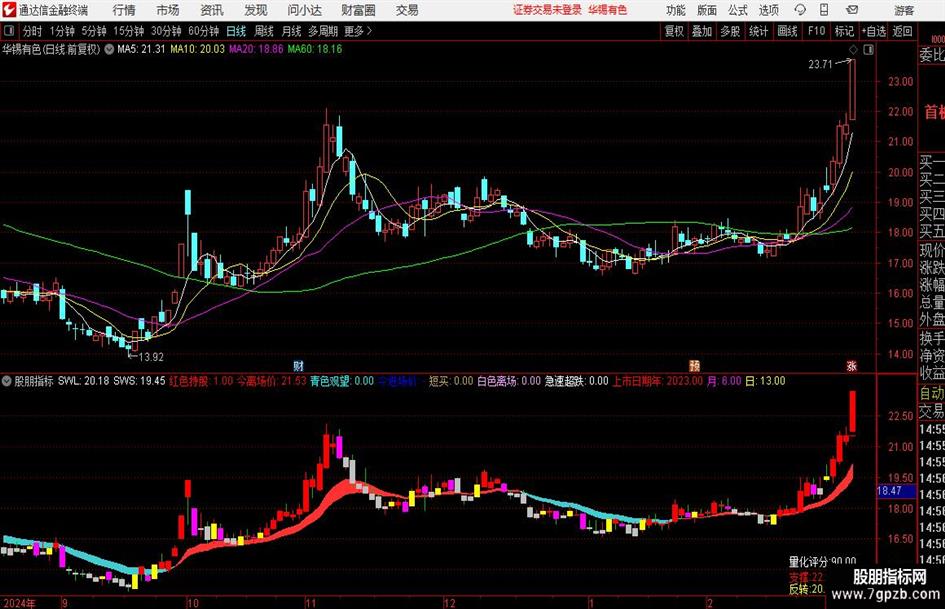Switch to 周线 weekly period
The width and height of the screenshot is (945, 609).
pyautogui.click(x=263, y=31)
